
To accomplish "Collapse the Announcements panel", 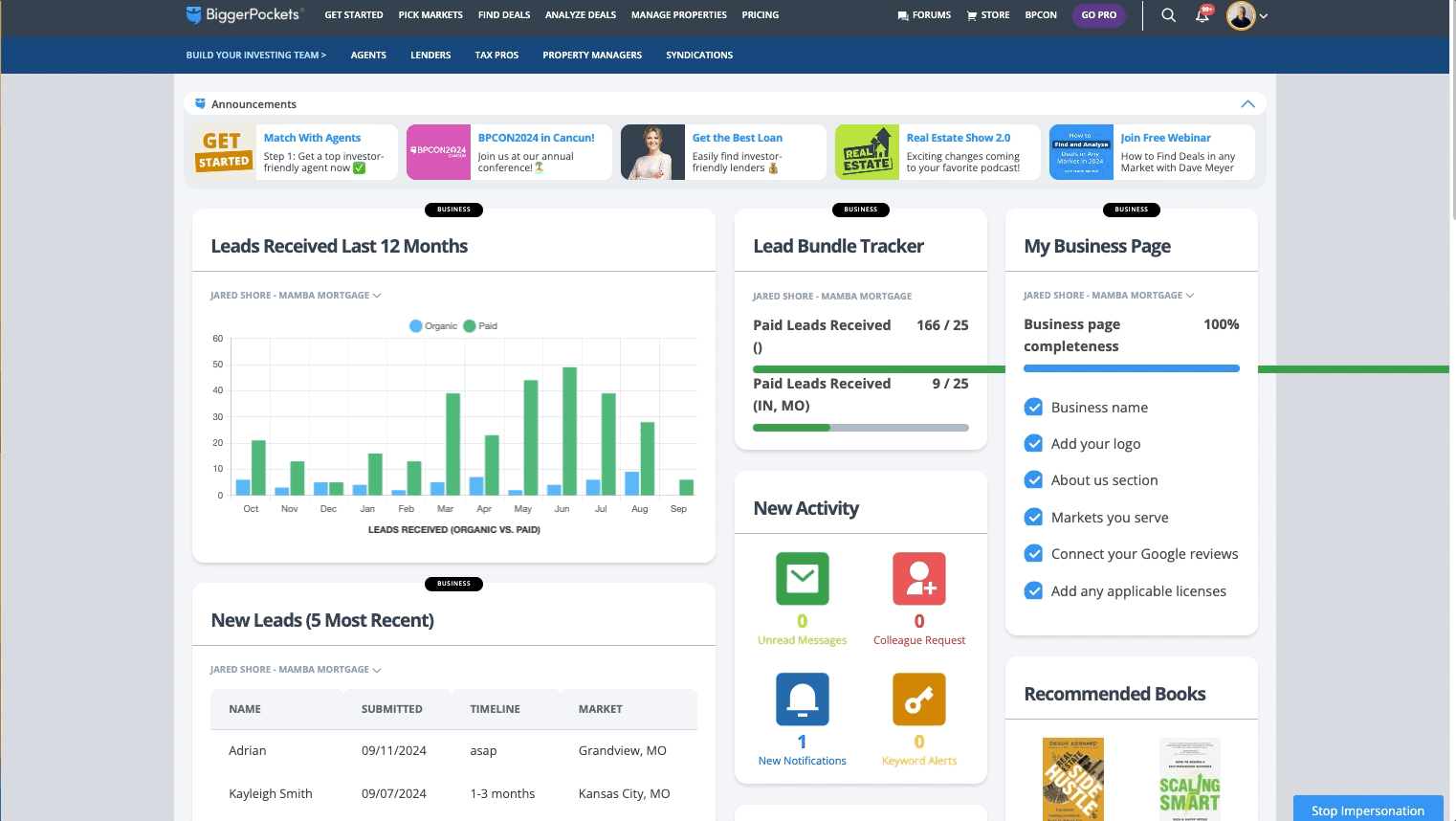I will (x=1247, y=104).
